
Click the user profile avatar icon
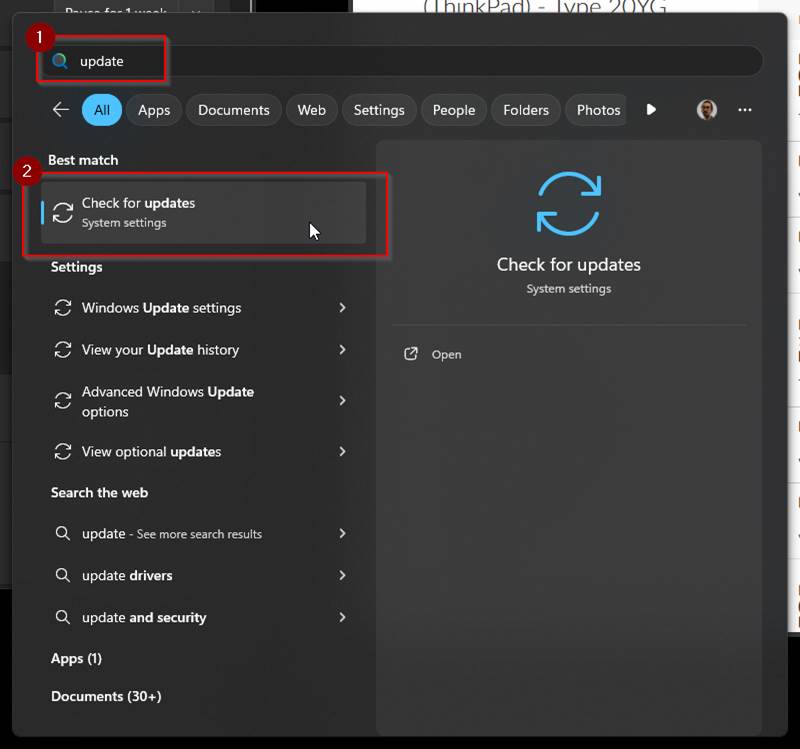(x=707, y=110)
